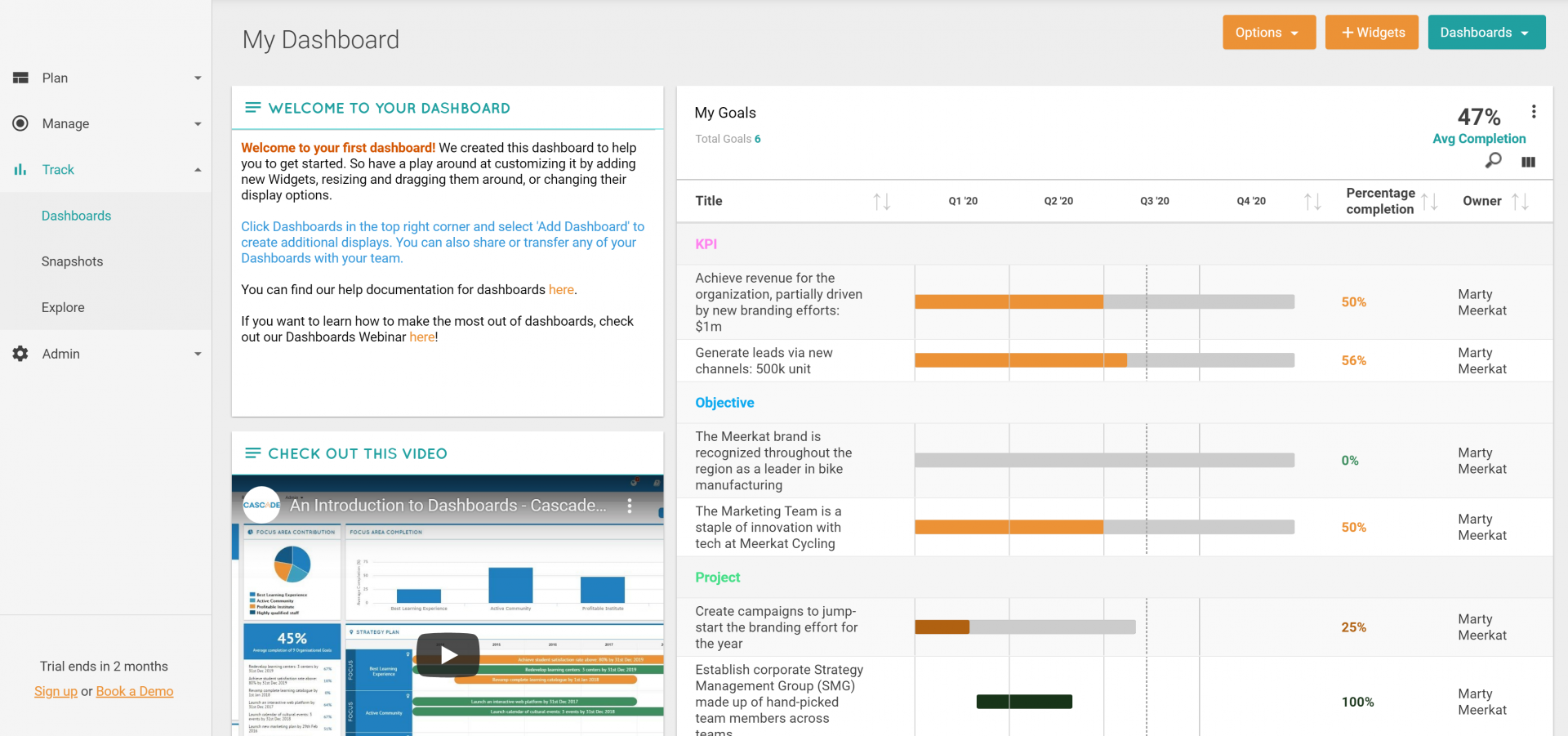Open 'The Marketing Team is a staple' objective
The width and height of the screenshot is (1568, 736).
coord(768,528)
